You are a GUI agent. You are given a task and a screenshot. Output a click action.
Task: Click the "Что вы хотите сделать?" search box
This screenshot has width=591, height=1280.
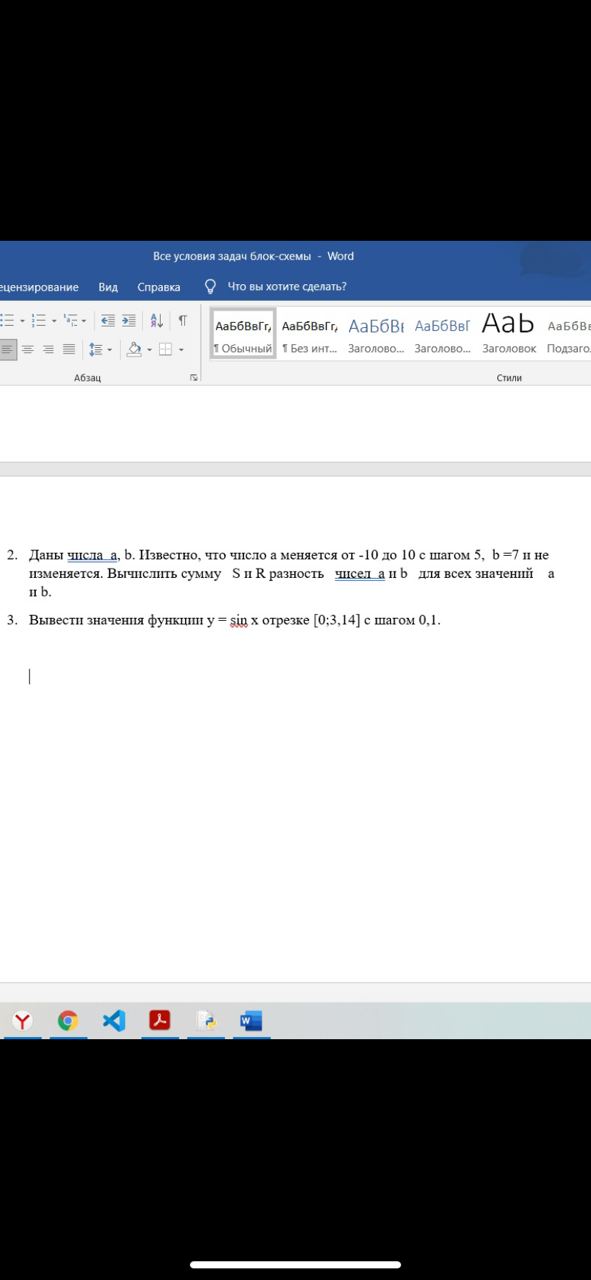point(287,287)
